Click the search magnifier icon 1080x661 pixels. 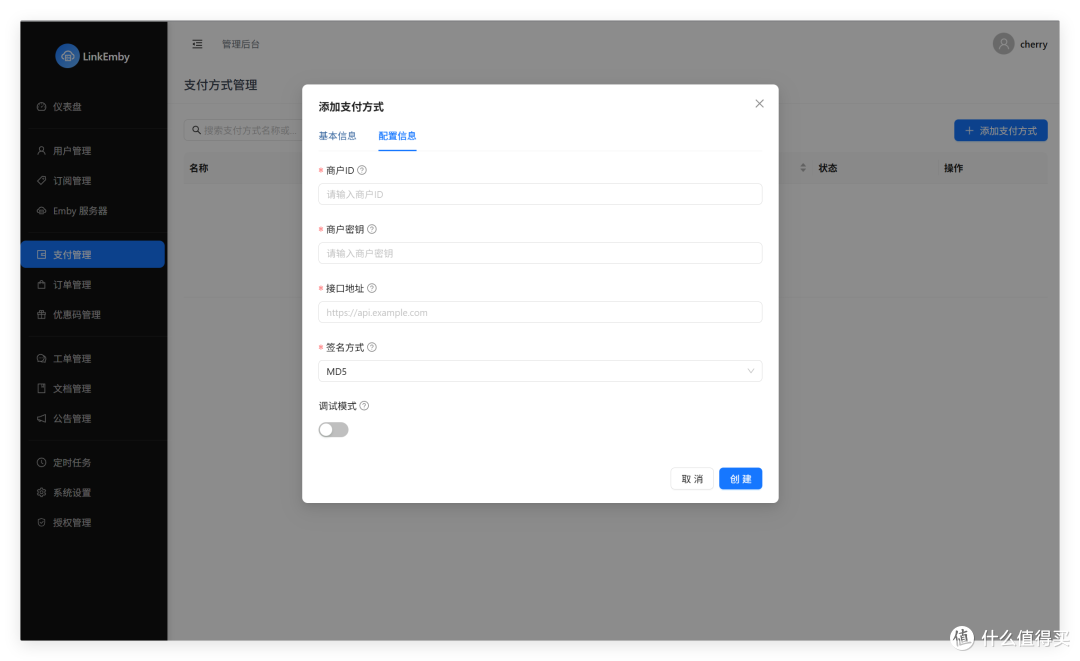(x=196, y=130)
